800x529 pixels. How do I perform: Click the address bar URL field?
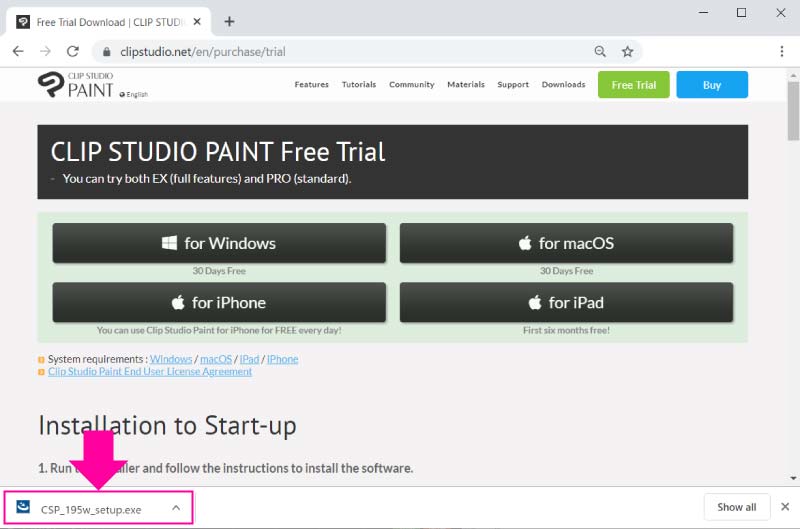(x=340, y=51)
